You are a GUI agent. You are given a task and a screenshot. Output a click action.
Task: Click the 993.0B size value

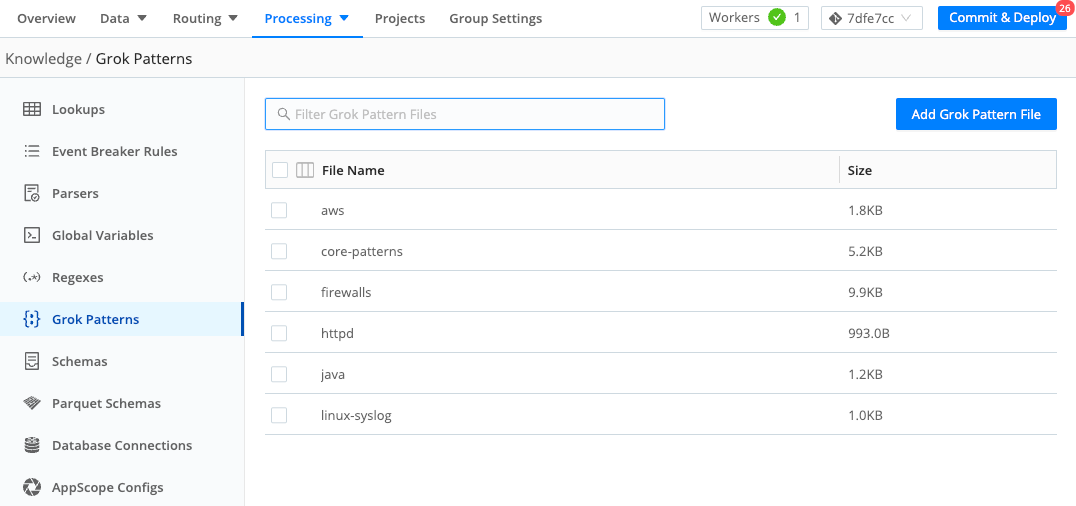click(x=869, y=334)
